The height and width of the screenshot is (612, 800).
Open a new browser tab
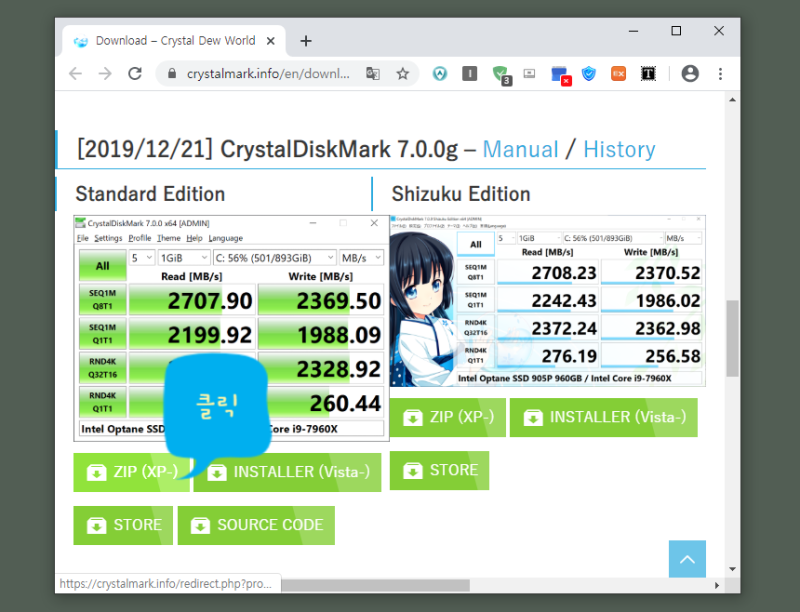click(x=306, y=41)
